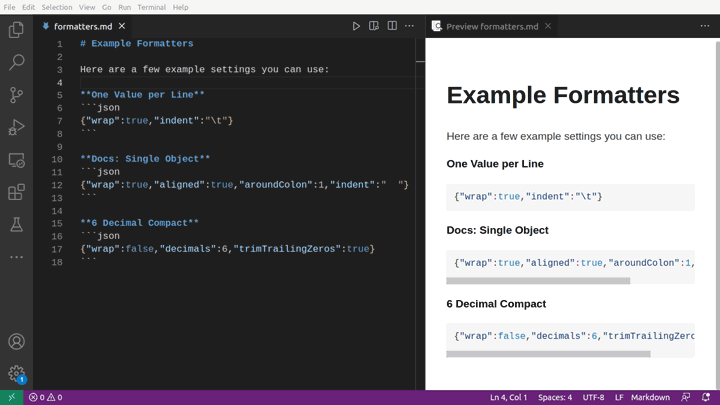The width and height of the screenshot is (720, 405).
Task: Change indentation via Spaces: 4
Action: point(555,397)
